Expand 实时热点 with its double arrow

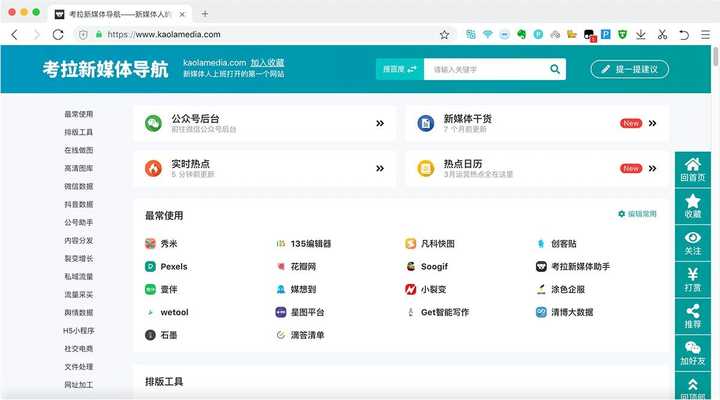click(x=380, y=168)
